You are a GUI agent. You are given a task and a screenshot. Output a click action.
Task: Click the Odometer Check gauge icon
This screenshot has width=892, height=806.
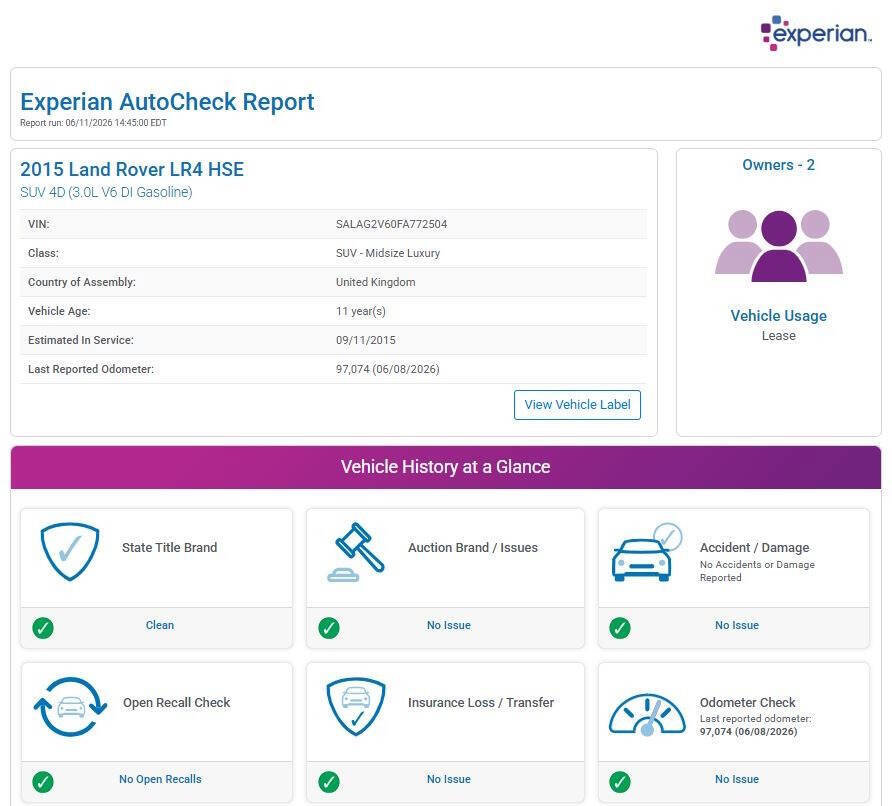647,714
